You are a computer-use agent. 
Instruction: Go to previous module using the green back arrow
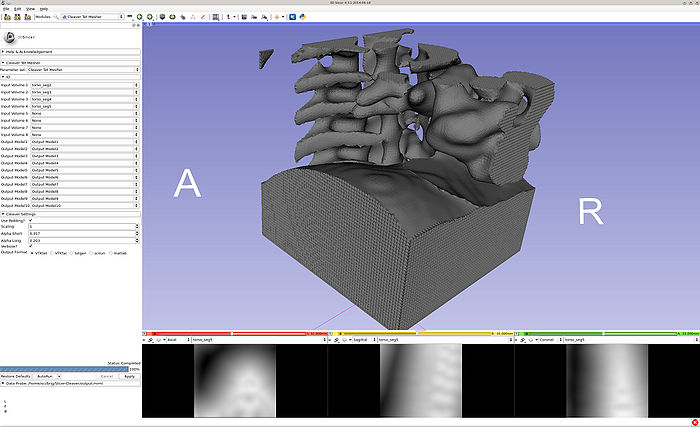coord(137,17)
